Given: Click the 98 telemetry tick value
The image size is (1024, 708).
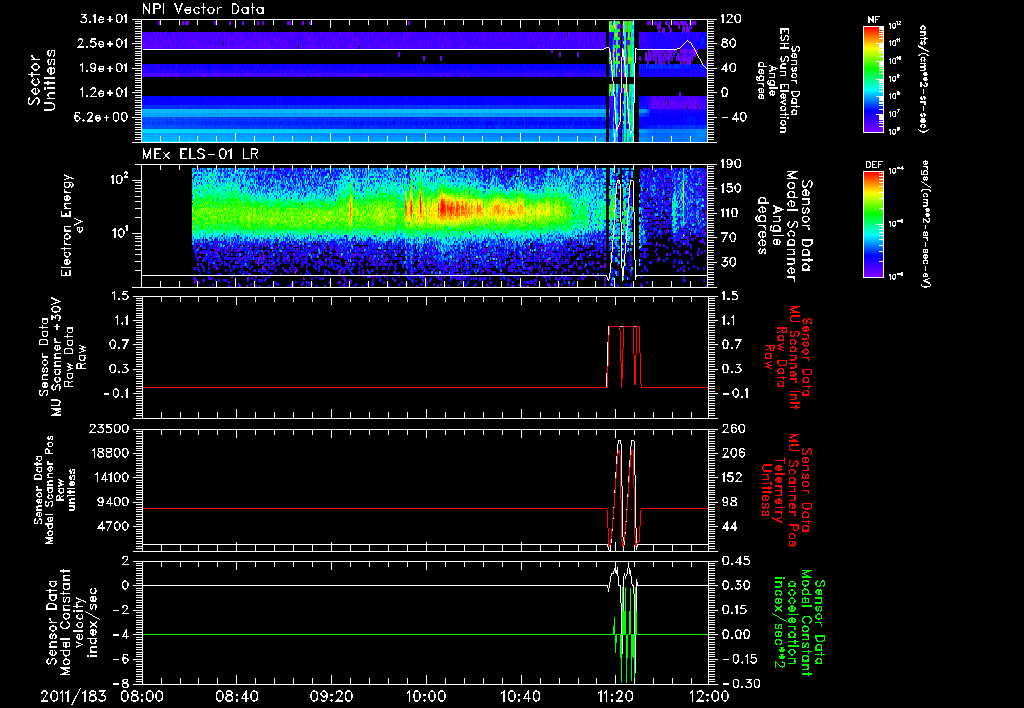Looking at the screenshot, I should pyautogui.click(x=728, y=502).
